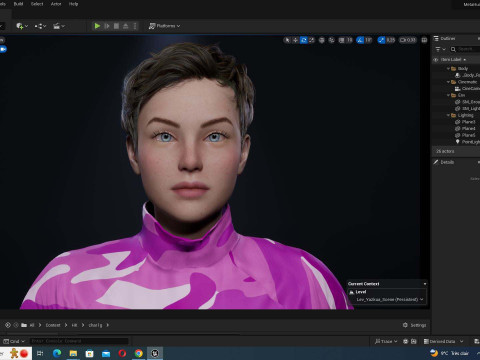Open Outliner filter dropdown
The image size is (480, 360).
tap(440, 49)
